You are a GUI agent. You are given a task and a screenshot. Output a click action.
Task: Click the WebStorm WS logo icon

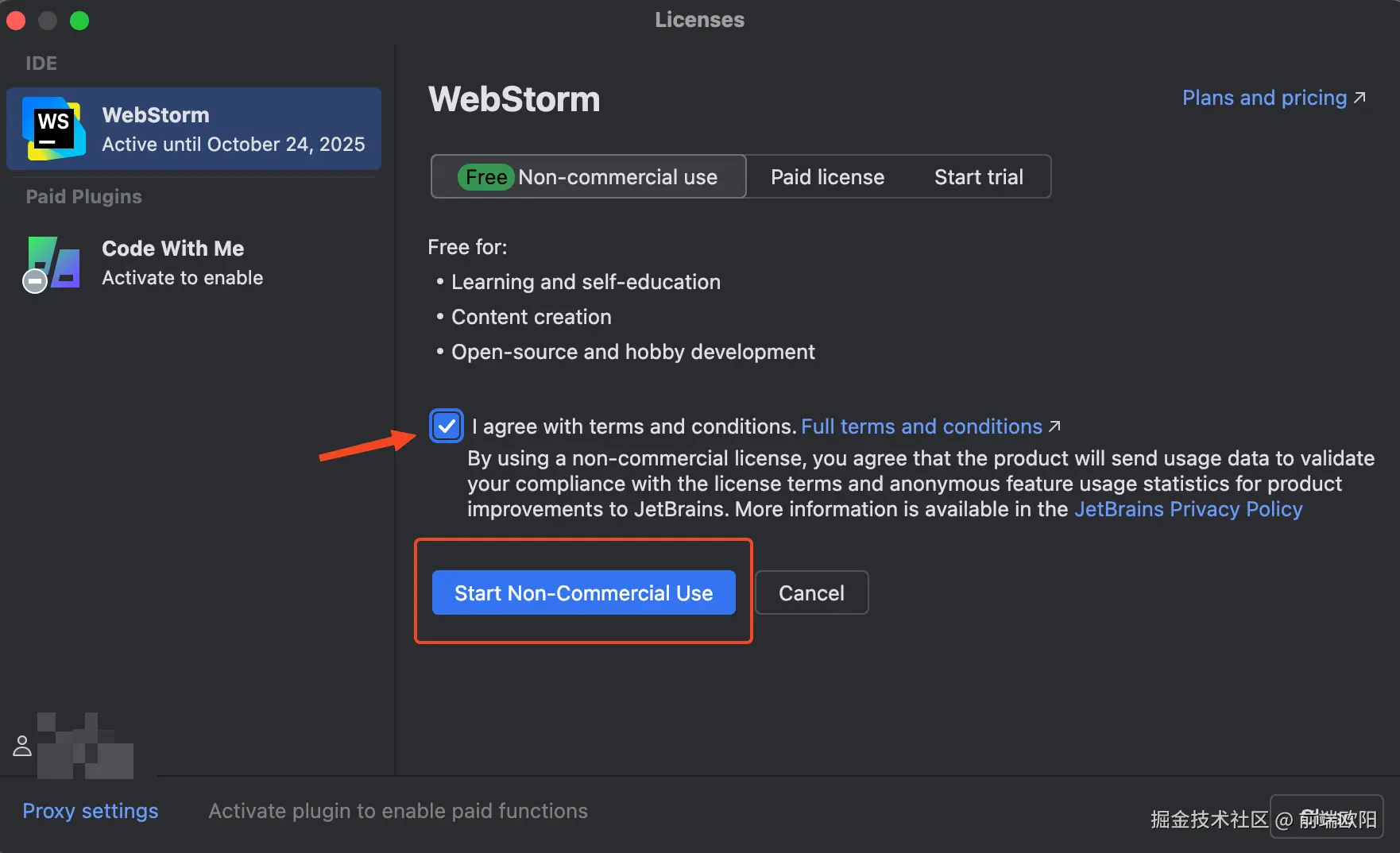pyautogui.click(x=53, y=128)
